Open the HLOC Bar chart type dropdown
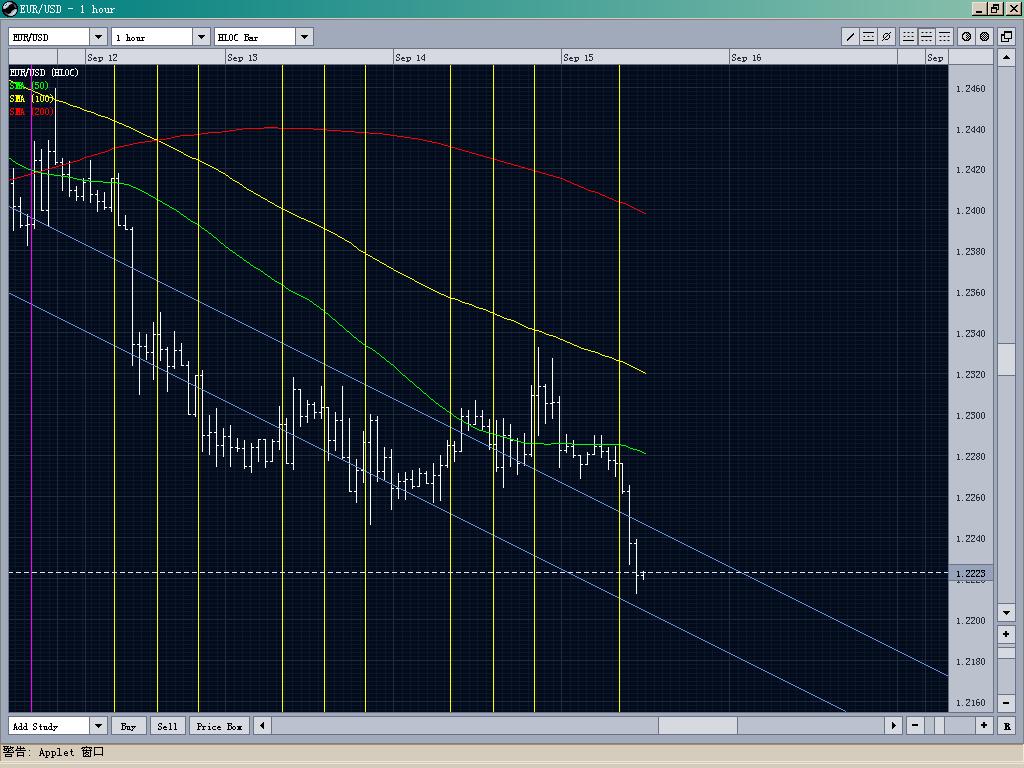The image size is (1024, 768). (x=303, y=36)
